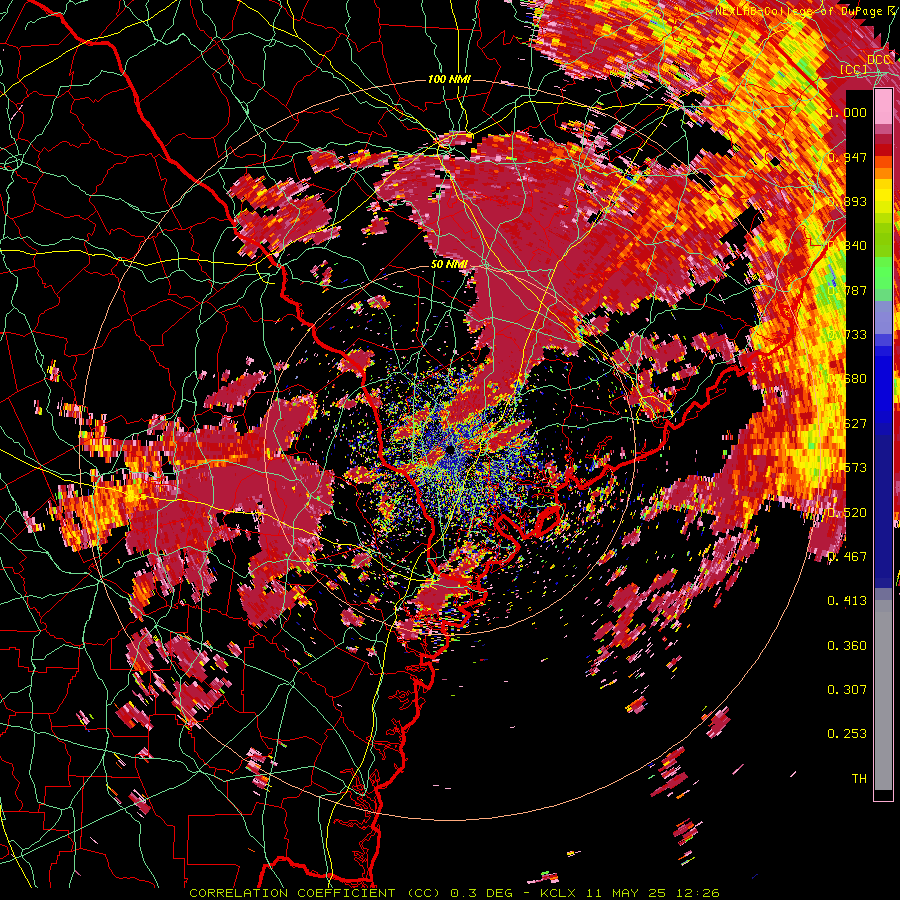Click the black KCLX radar site dot
Screen dimensions: 900x900
pos(450,449)
